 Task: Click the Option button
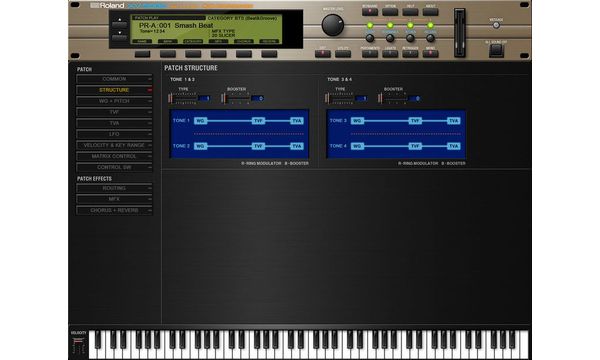point(390,12)
